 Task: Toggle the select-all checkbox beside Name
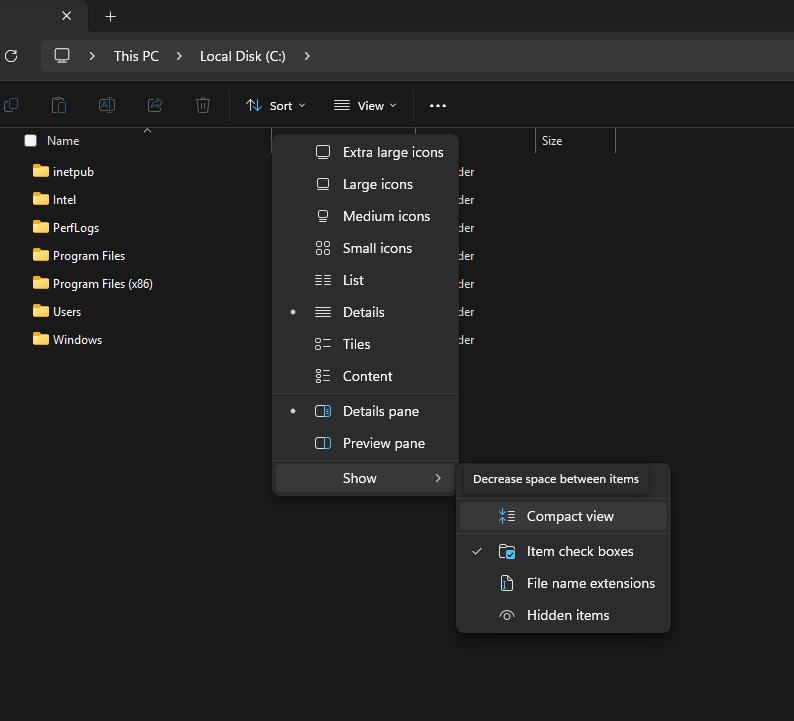pyautogui.click(x=30, y=141)
